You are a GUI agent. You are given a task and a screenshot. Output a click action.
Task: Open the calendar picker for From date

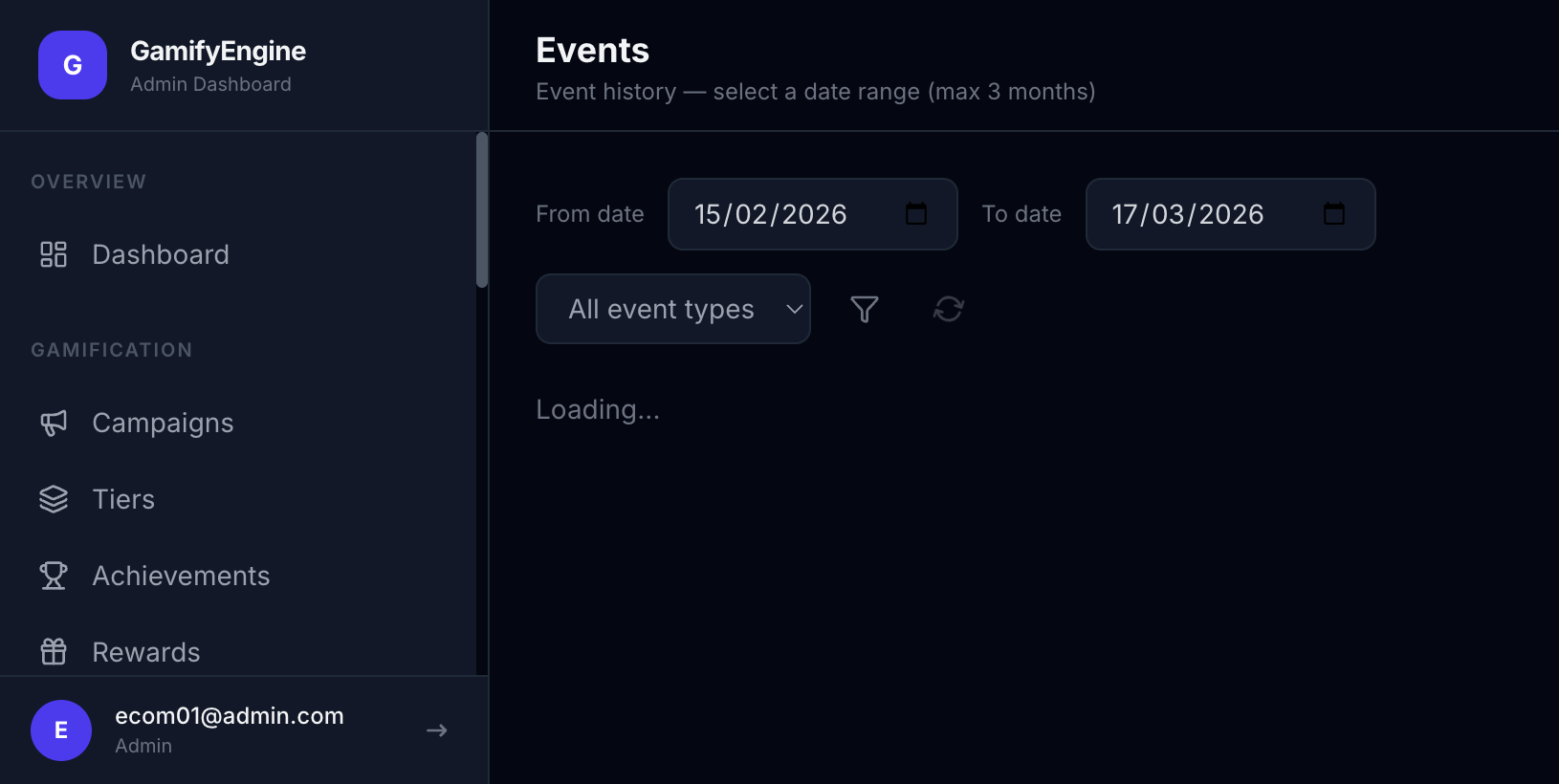[917, 214]
